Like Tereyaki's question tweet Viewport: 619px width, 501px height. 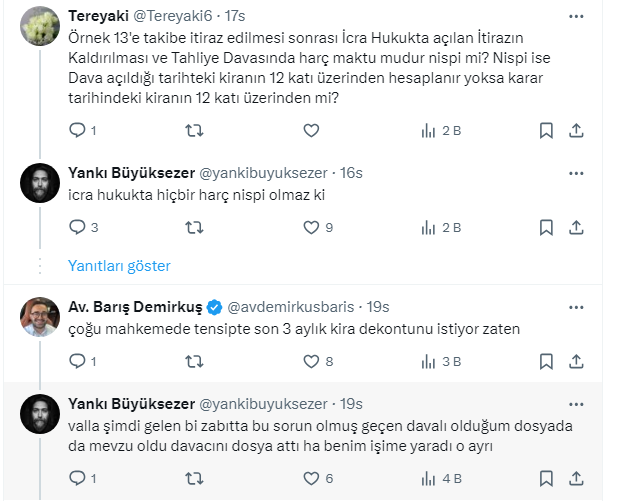click(310, 130)
